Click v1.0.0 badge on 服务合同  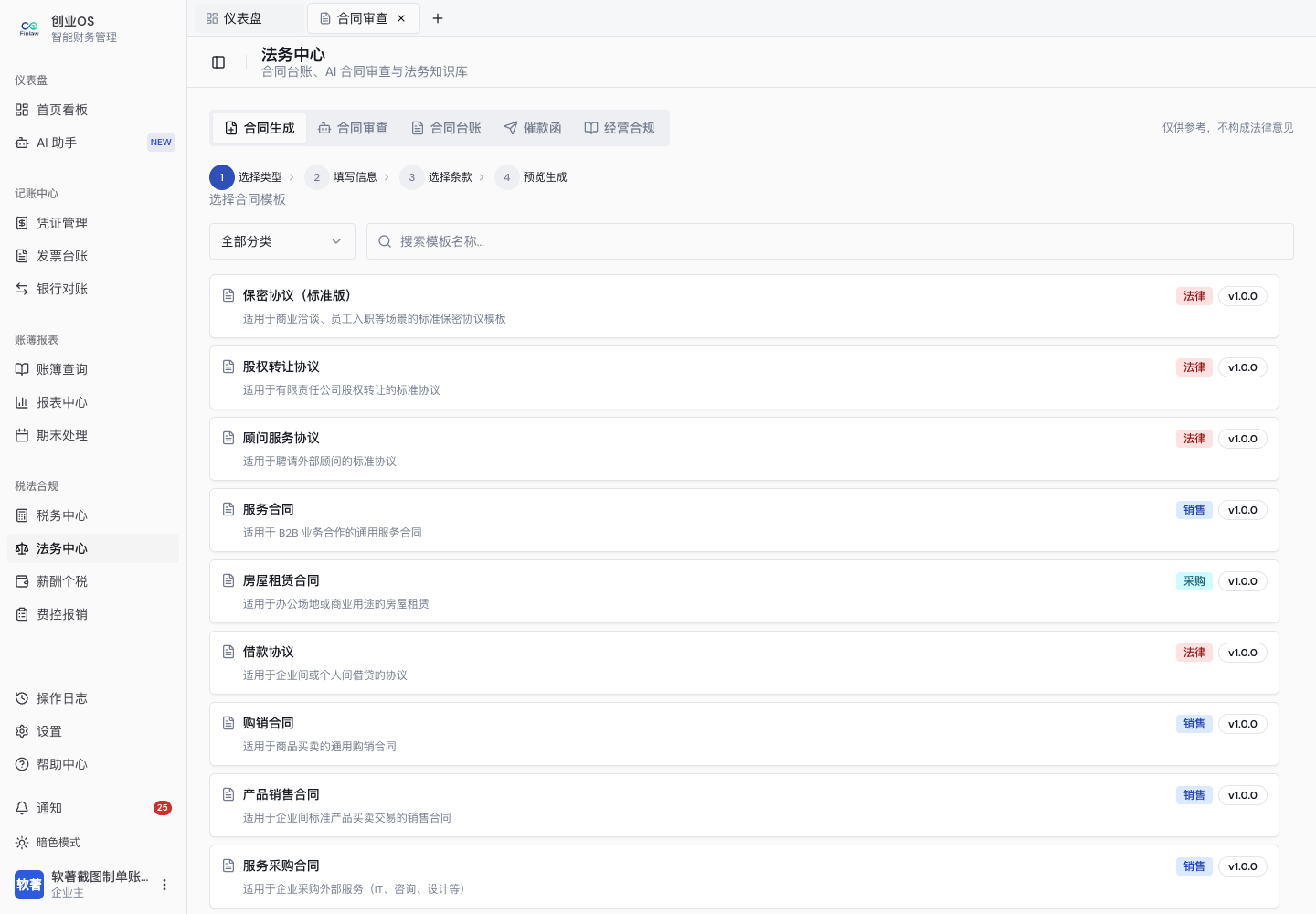coord(1243,510)
